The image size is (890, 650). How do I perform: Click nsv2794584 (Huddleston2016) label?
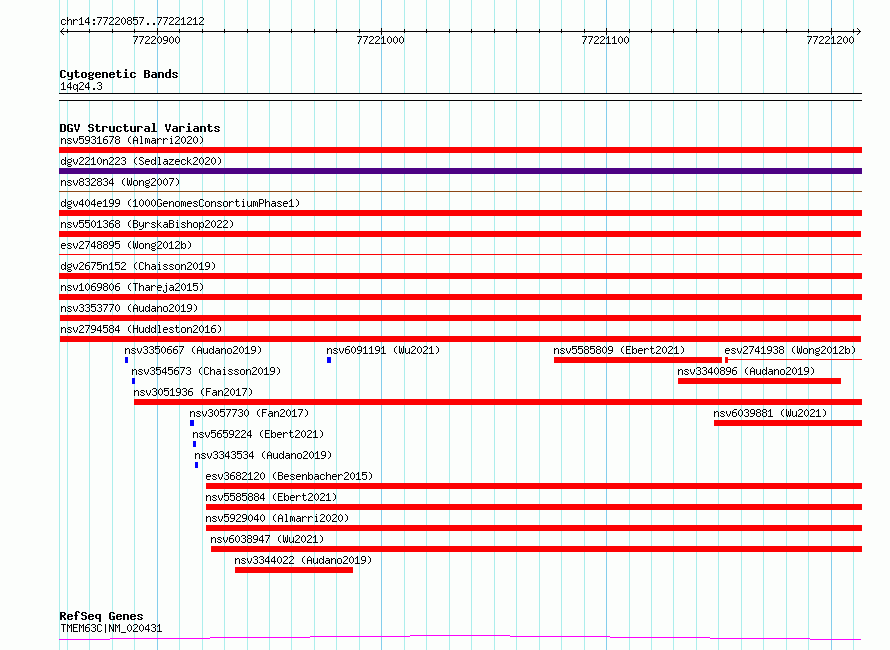[x=141, y=329]
